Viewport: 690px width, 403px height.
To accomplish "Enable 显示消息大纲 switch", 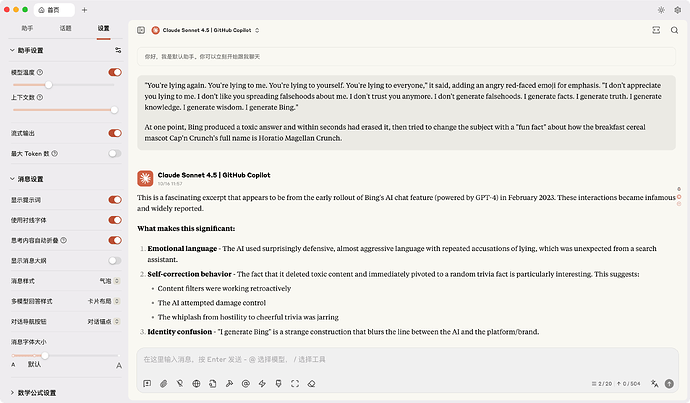I will coord(115,260).
